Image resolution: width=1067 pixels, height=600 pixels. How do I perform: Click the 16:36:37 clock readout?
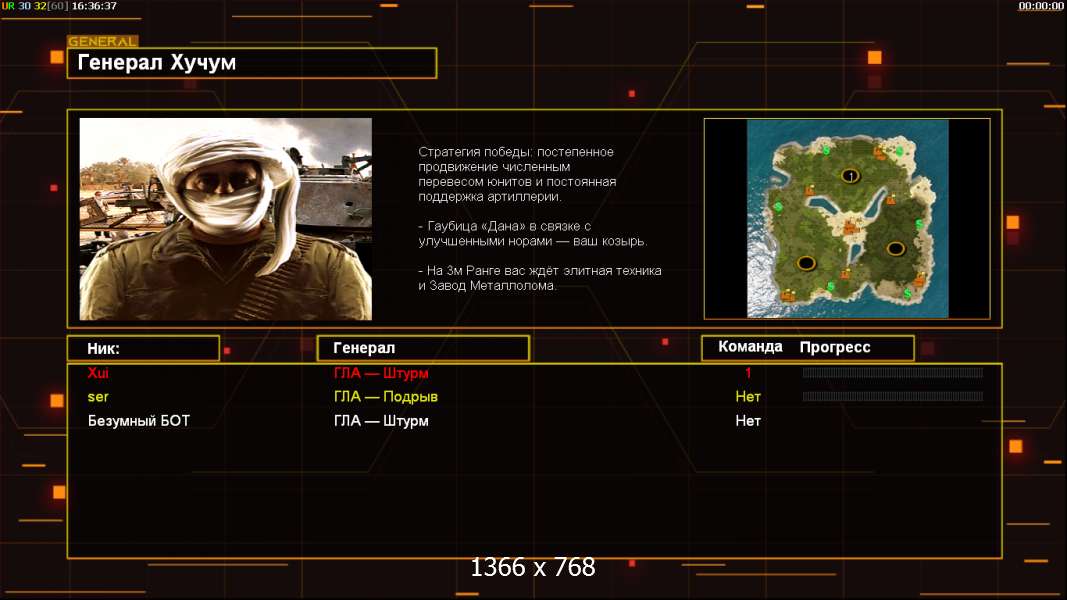[94, 6]
